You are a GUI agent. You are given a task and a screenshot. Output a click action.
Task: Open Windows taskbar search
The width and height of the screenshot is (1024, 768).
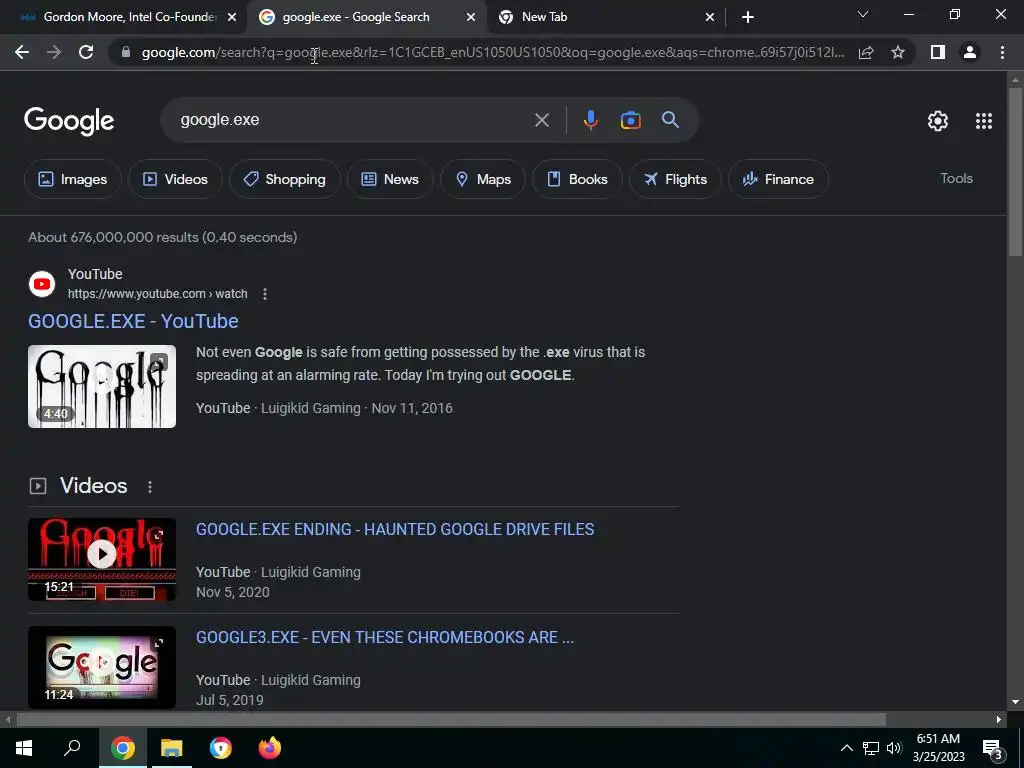point(72,748)
